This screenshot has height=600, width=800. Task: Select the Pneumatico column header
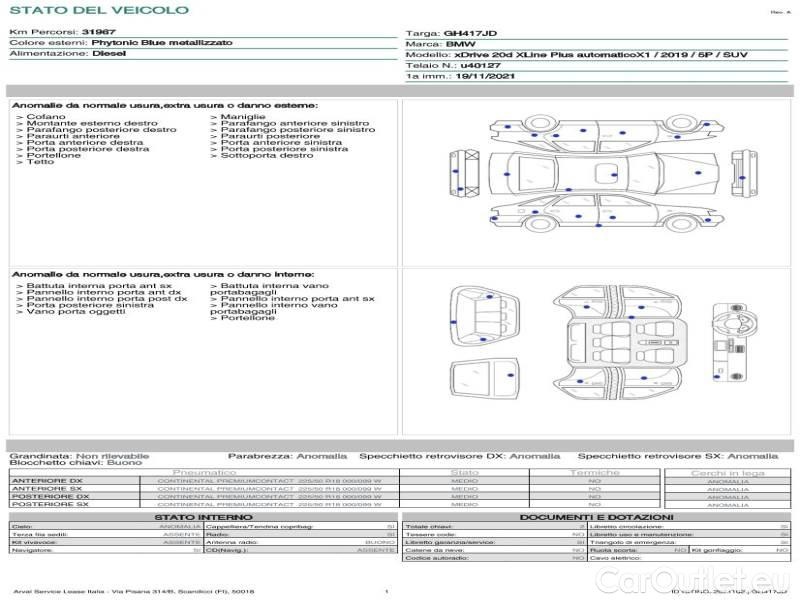coord(204,472)
